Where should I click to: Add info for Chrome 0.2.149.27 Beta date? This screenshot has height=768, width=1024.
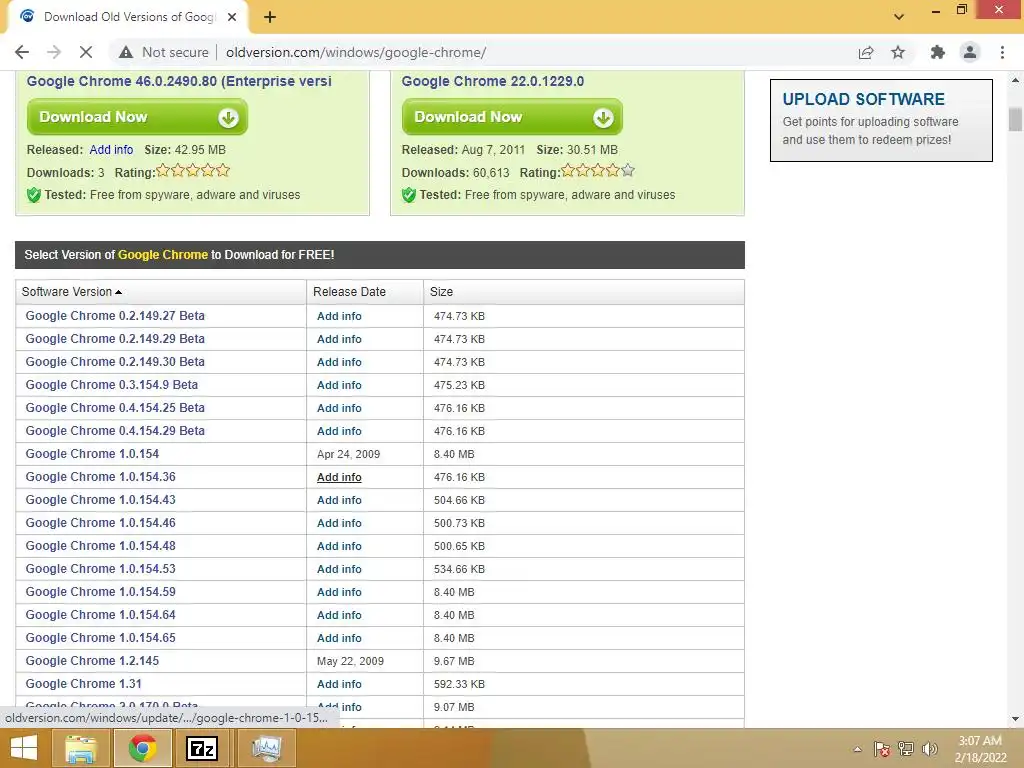(339, 316)
